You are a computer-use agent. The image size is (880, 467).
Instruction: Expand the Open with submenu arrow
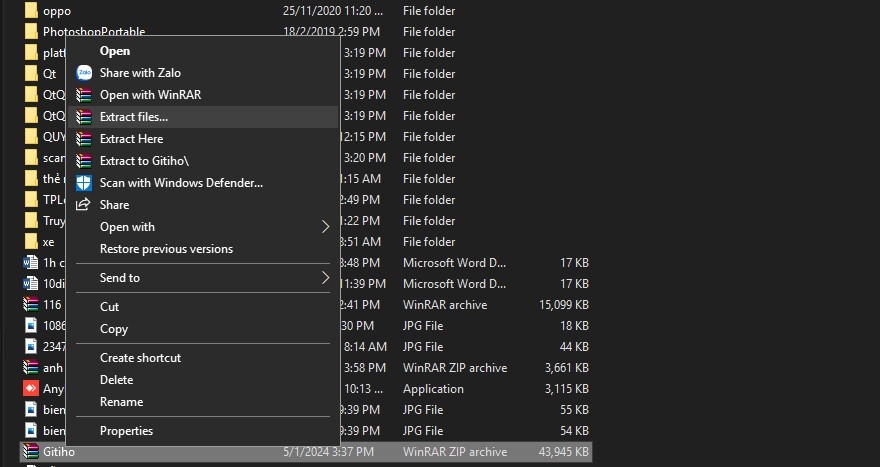[326, 227]
